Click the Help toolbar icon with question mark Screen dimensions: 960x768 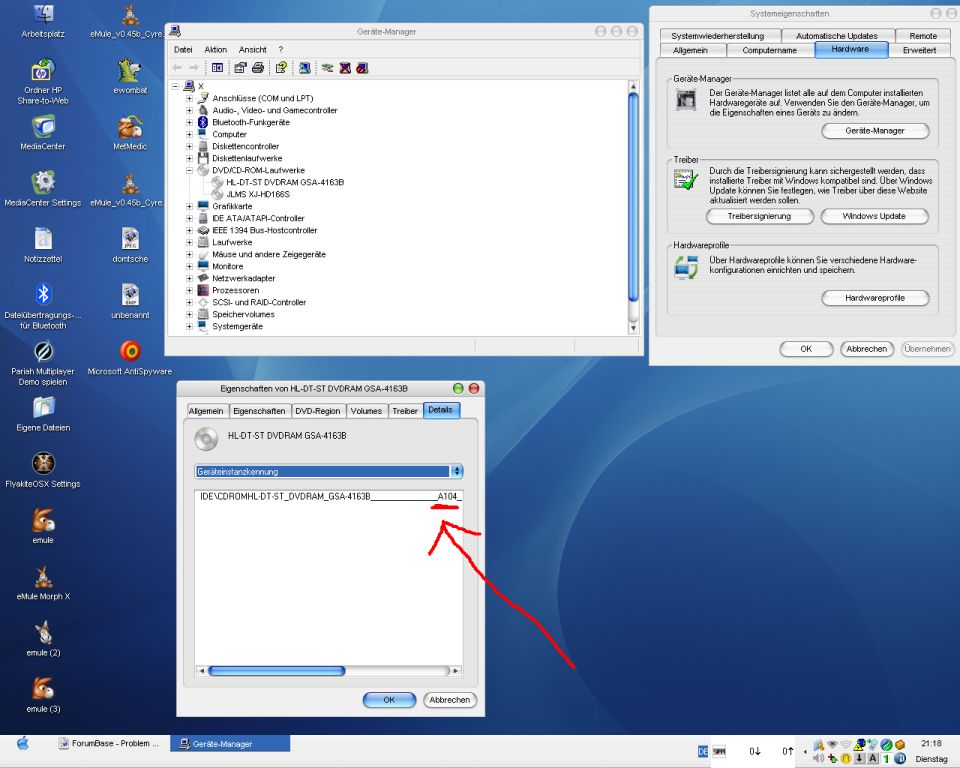[281, 68]
